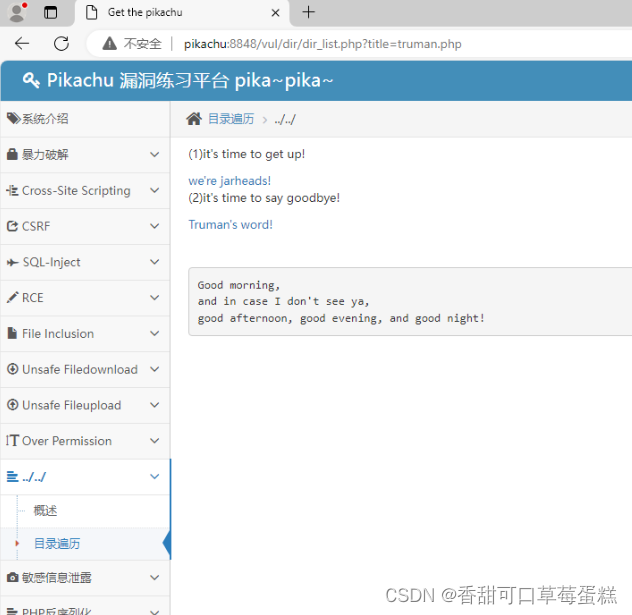Image resolution: width=632 pixels, height=615 pixels.
Task: Expand the Over Permission chevron
Action: click(154, 440)
